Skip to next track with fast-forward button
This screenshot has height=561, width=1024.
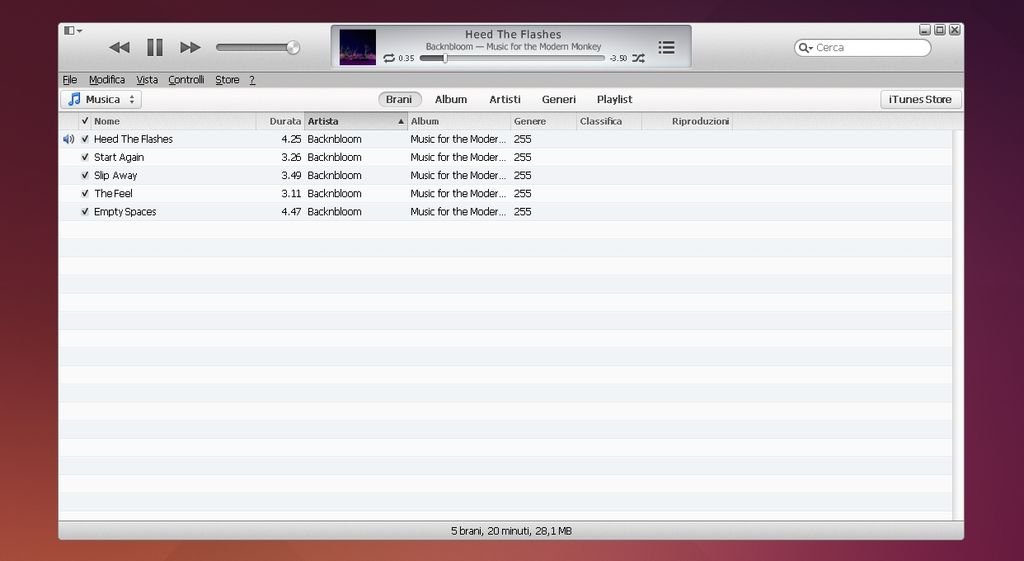190,47
